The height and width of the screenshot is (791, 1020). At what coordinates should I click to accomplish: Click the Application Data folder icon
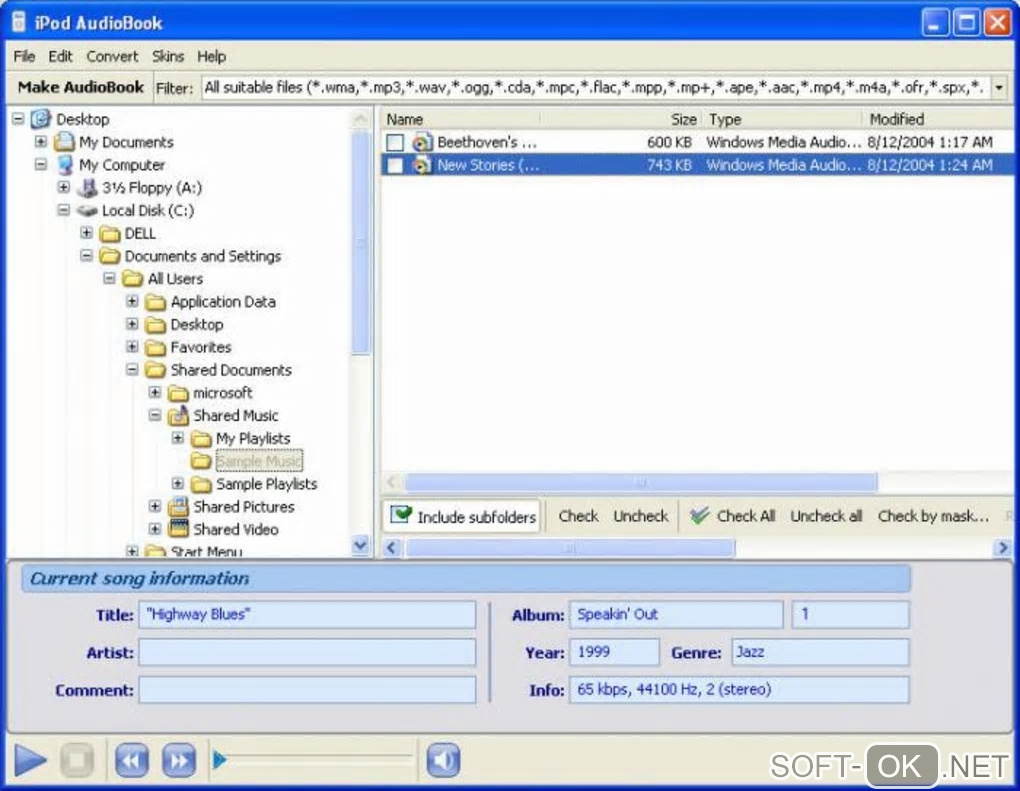pos(155,302)
